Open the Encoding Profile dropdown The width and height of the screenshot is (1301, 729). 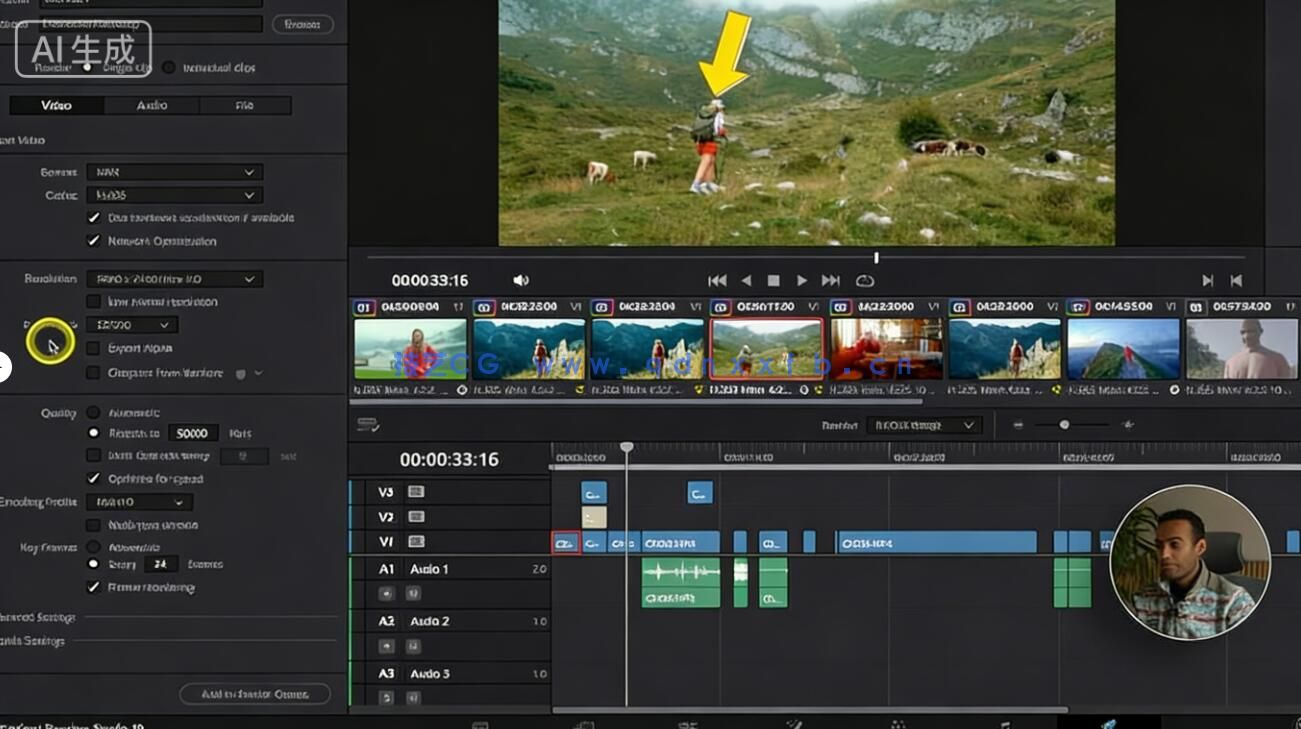pyautogui.click(x=138, y=501)
